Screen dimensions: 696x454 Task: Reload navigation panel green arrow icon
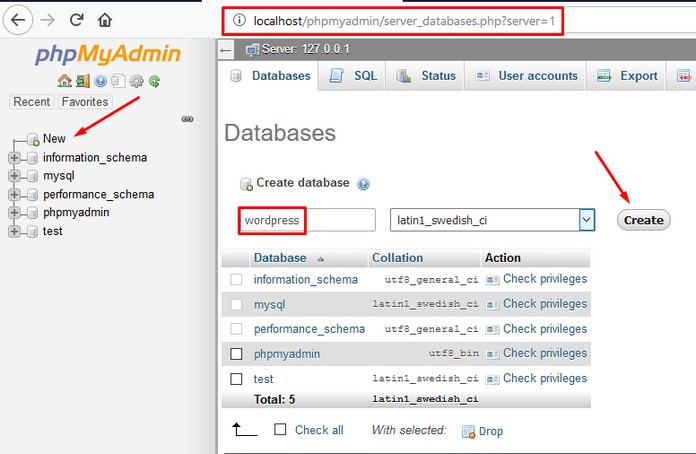point(154,81)
